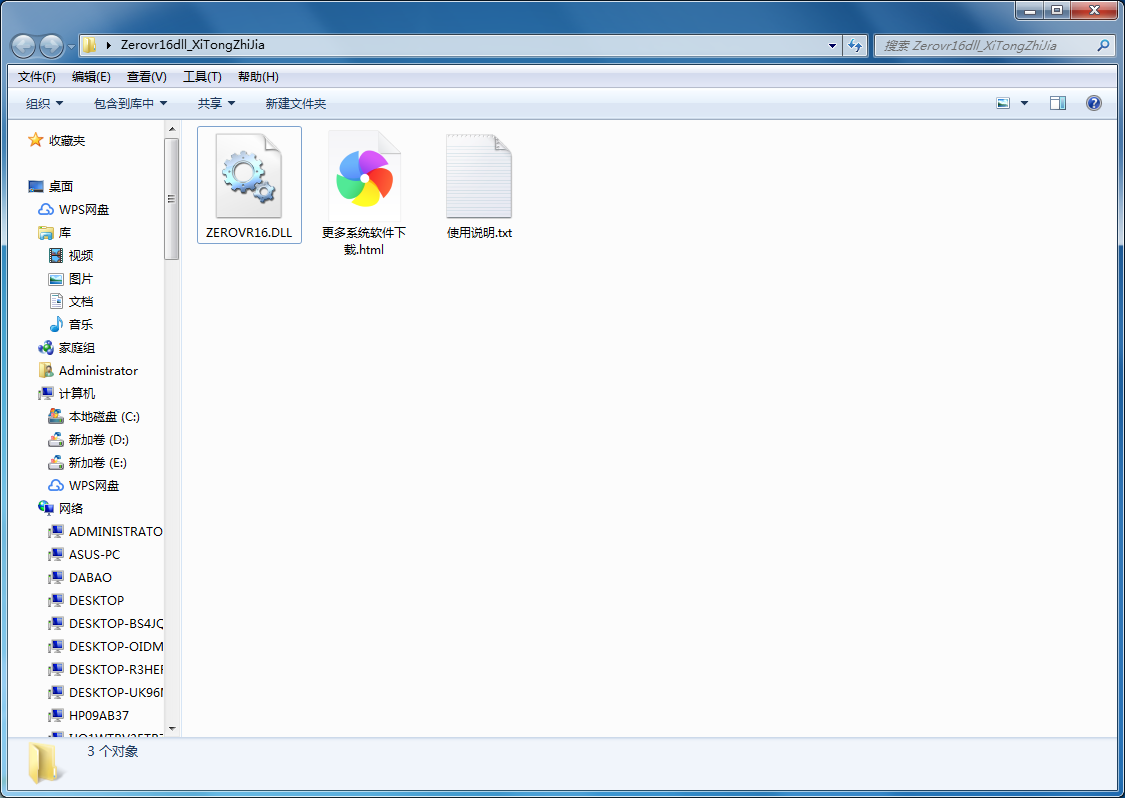The width and height of the screenshot is (1125, 798).
Task: Click the 网络 network icon
Action: 46,508
